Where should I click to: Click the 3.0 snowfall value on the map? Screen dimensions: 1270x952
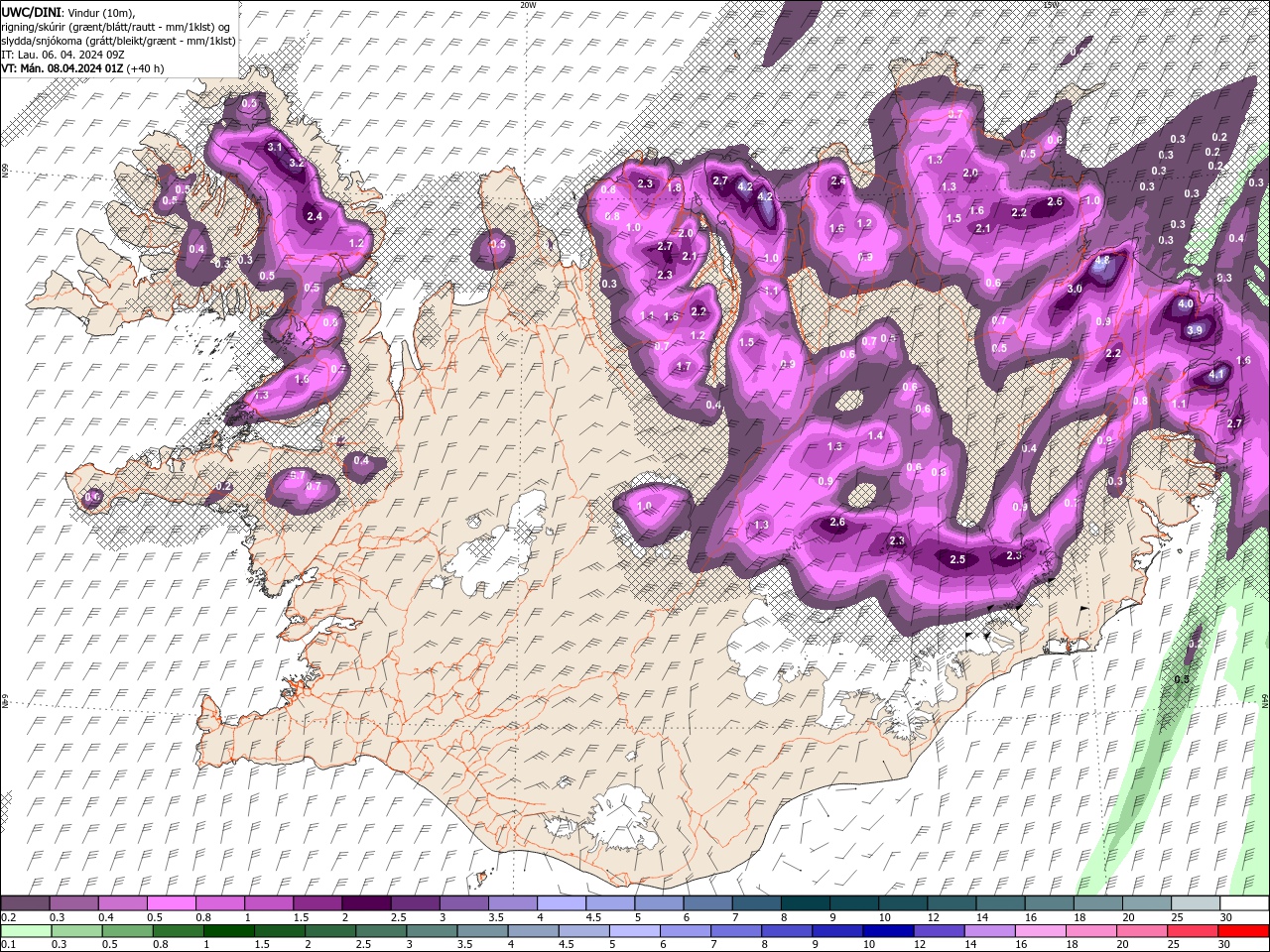(x=1075, y=290)
